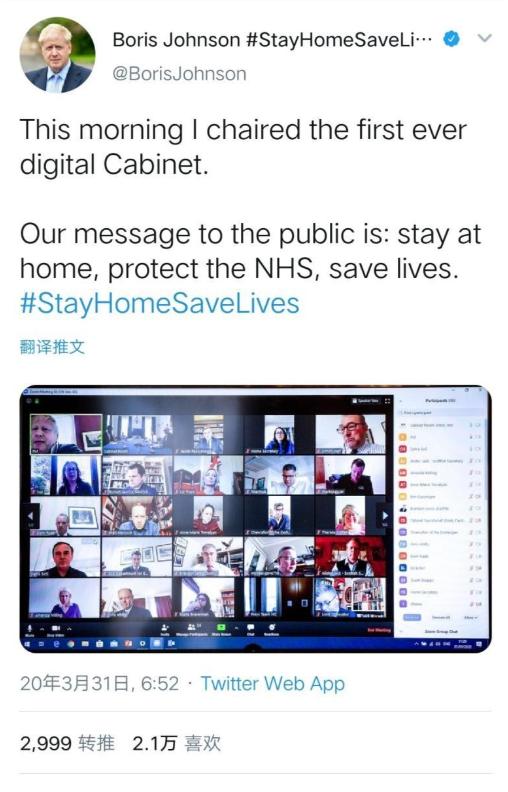Screen dimensions: 508x792
Task: Expand the video options caret in Zoom
Action: (x=69, y=628)
